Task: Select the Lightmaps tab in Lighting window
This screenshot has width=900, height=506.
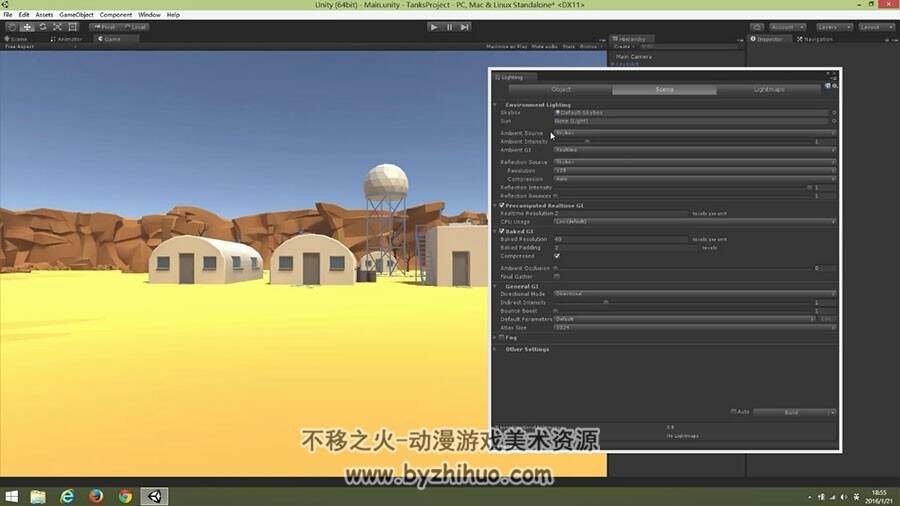Action: pos(769,89)
